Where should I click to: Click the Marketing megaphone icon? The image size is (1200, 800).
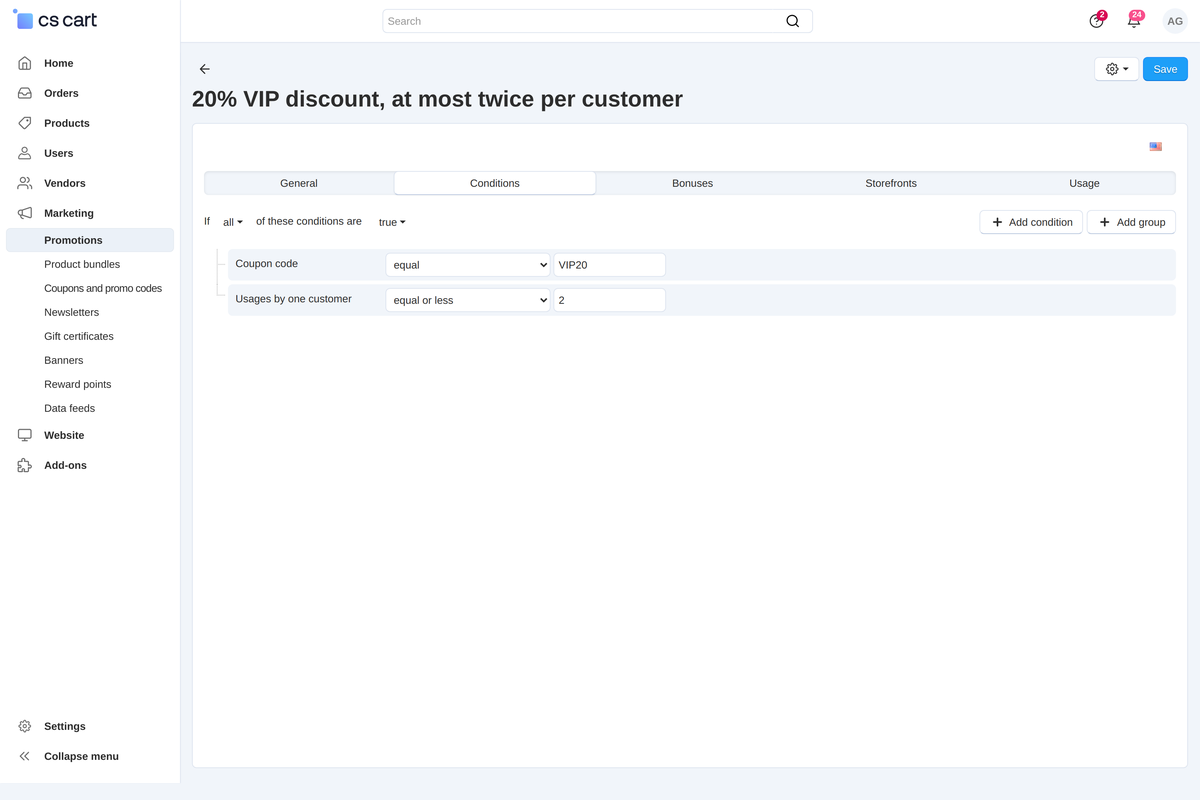pos(25,213)
